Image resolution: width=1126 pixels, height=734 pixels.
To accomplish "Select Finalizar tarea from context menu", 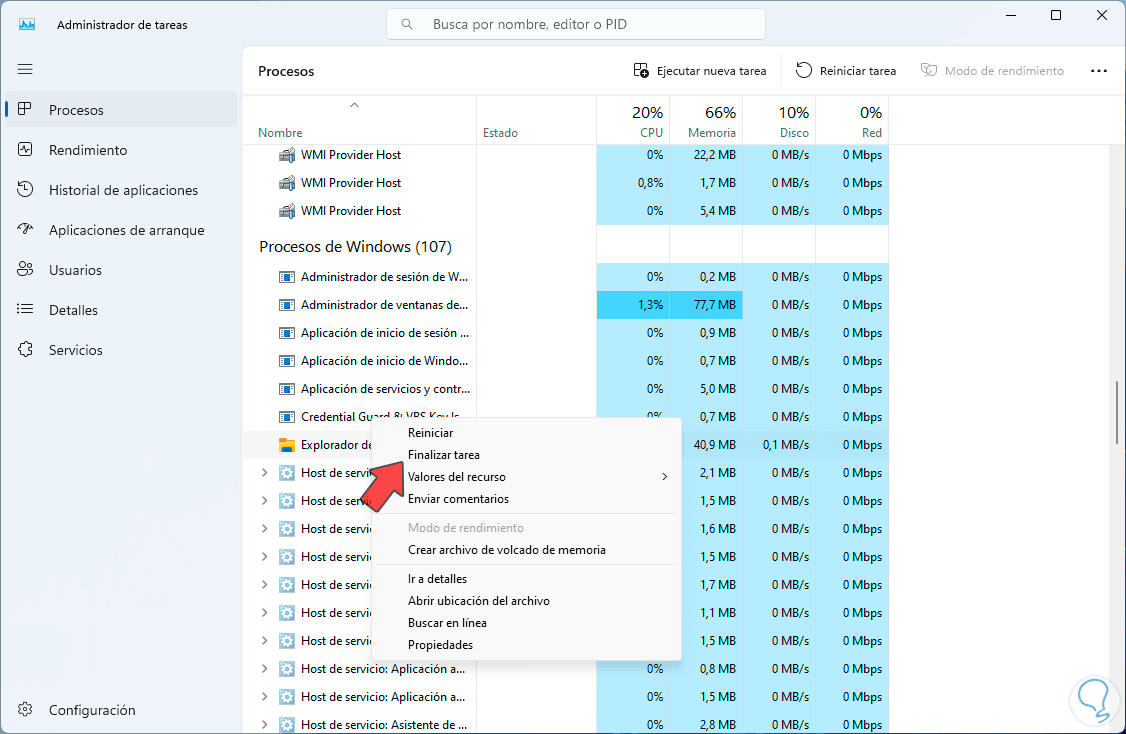I will point(444,455).
